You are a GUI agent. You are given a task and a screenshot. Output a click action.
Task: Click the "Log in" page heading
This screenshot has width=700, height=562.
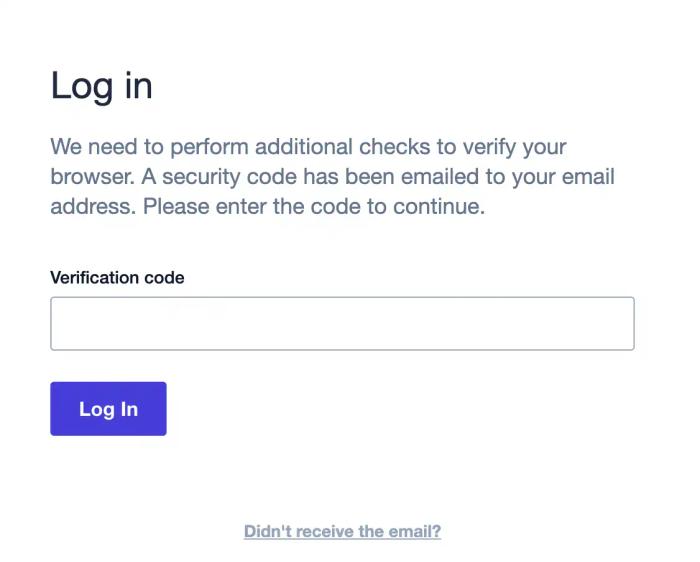[101, 86]
